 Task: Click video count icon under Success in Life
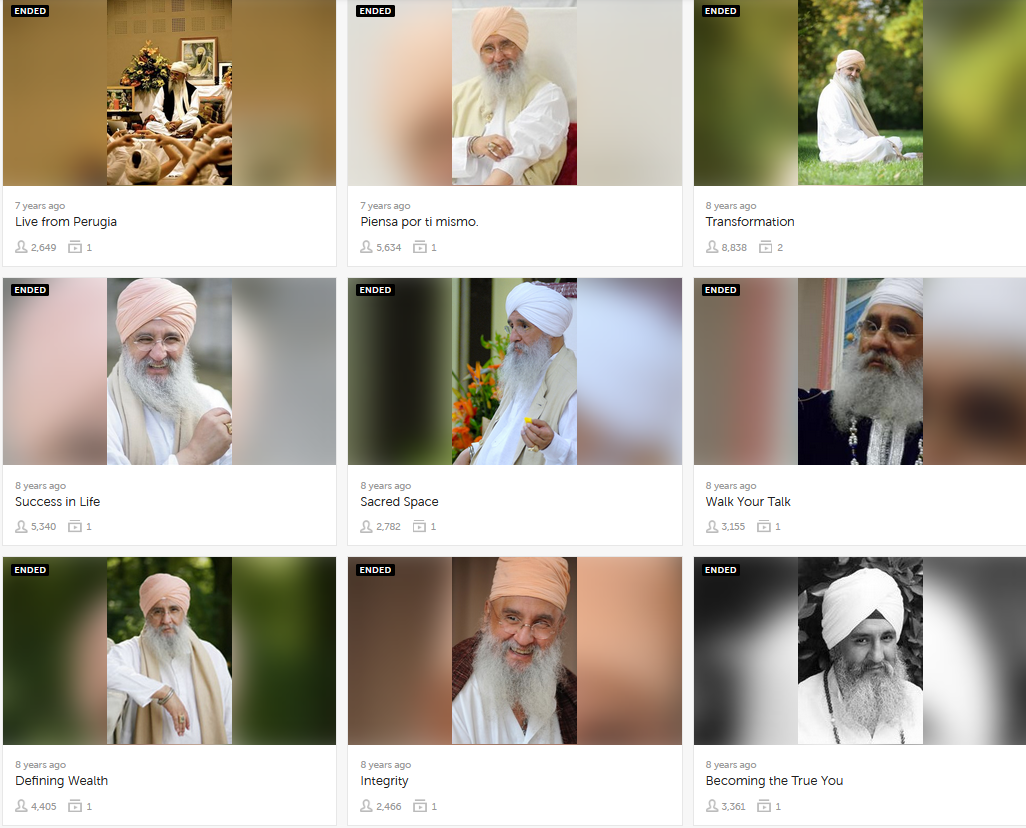click(75, 526)
